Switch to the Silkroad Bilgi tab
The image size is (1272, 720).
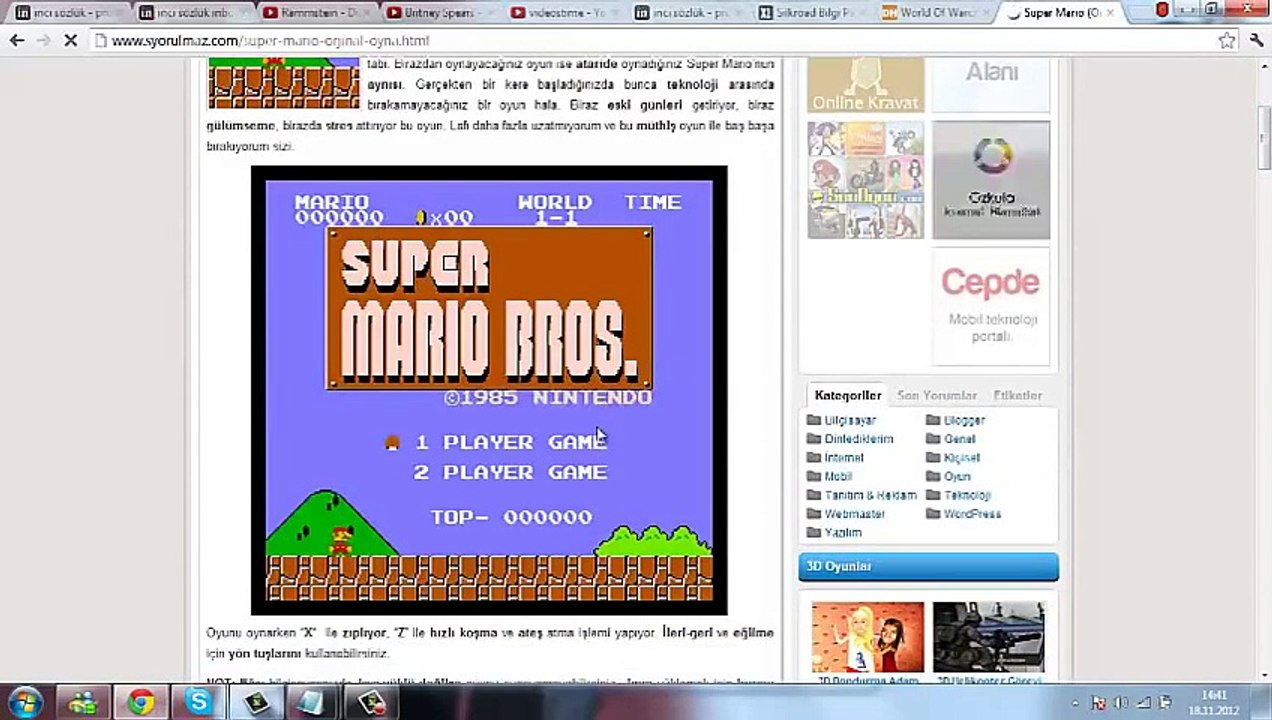pos(812,13)
